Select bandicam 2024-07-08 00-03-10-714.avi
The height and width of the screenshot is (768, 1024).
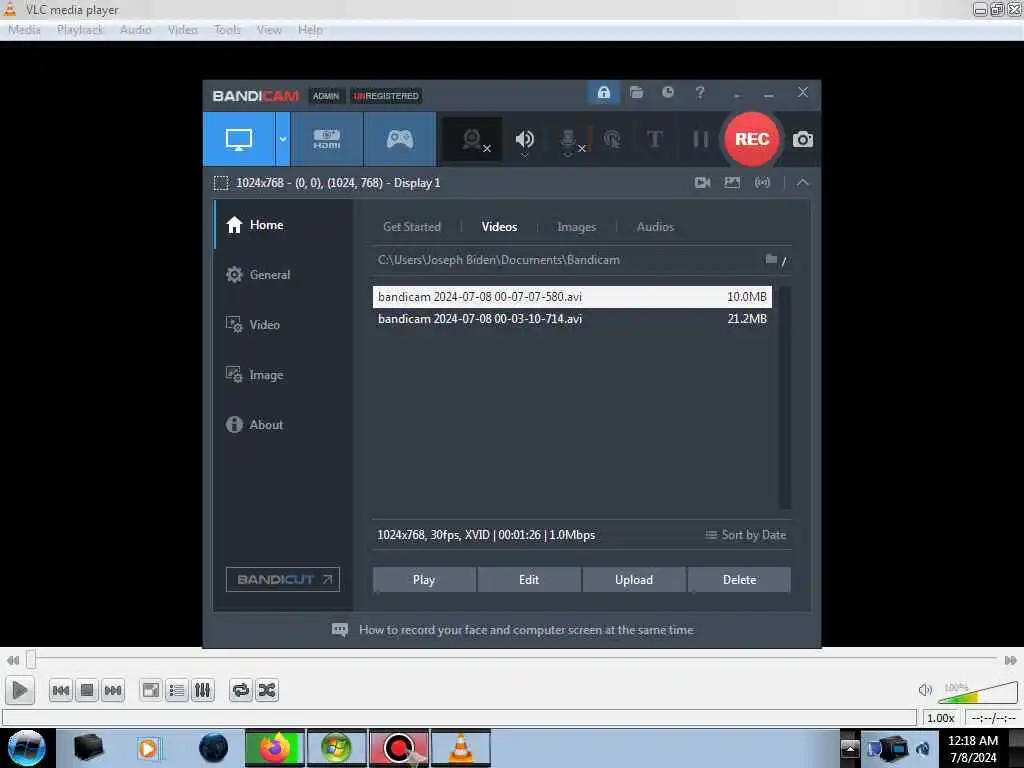click(x=572, y=319)
